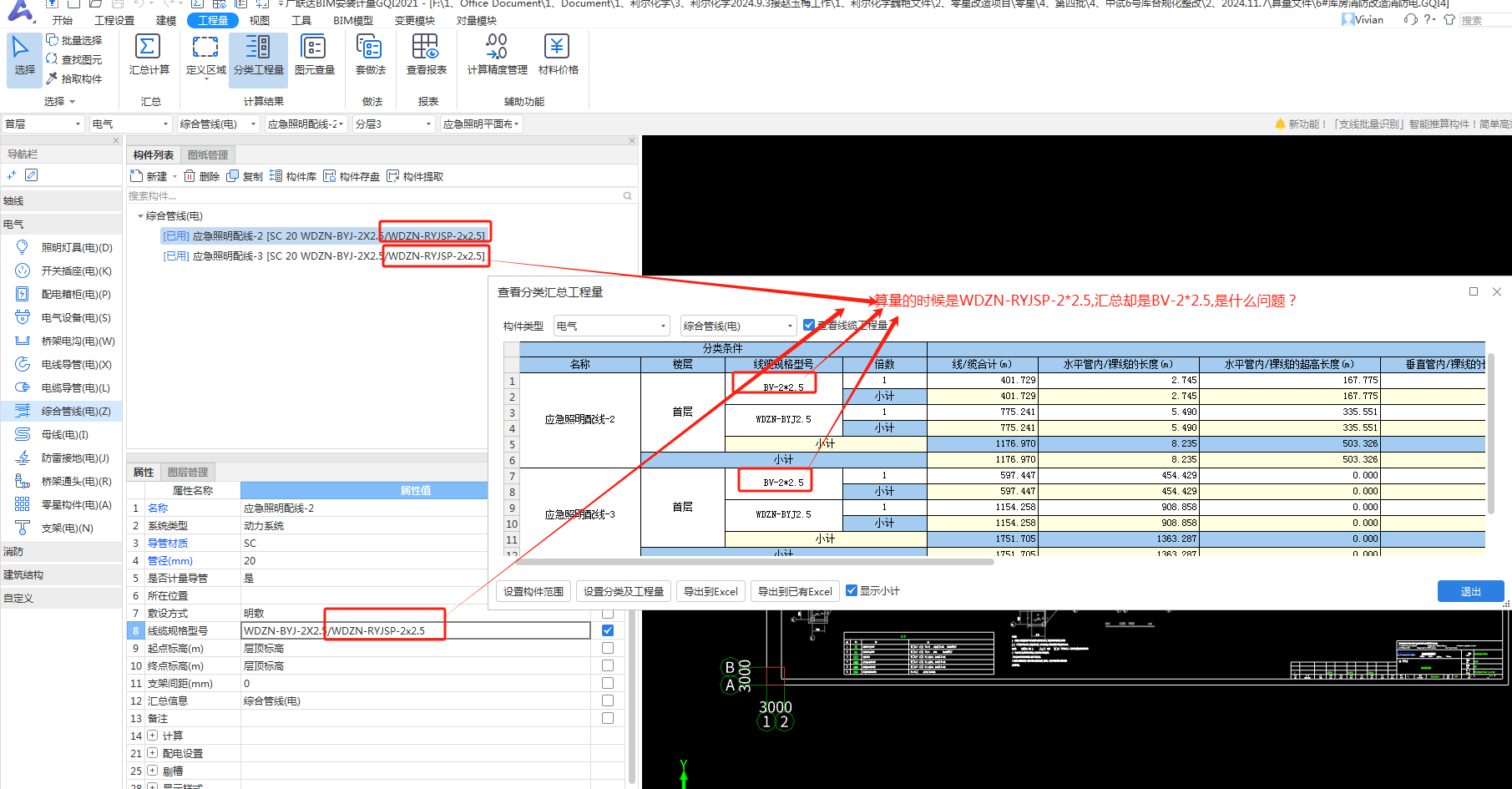The height and width of the screenshot is (789, 1512).
Task: Open the 综合管线(电) type dropdown in the toolbar
Action: 217,124
